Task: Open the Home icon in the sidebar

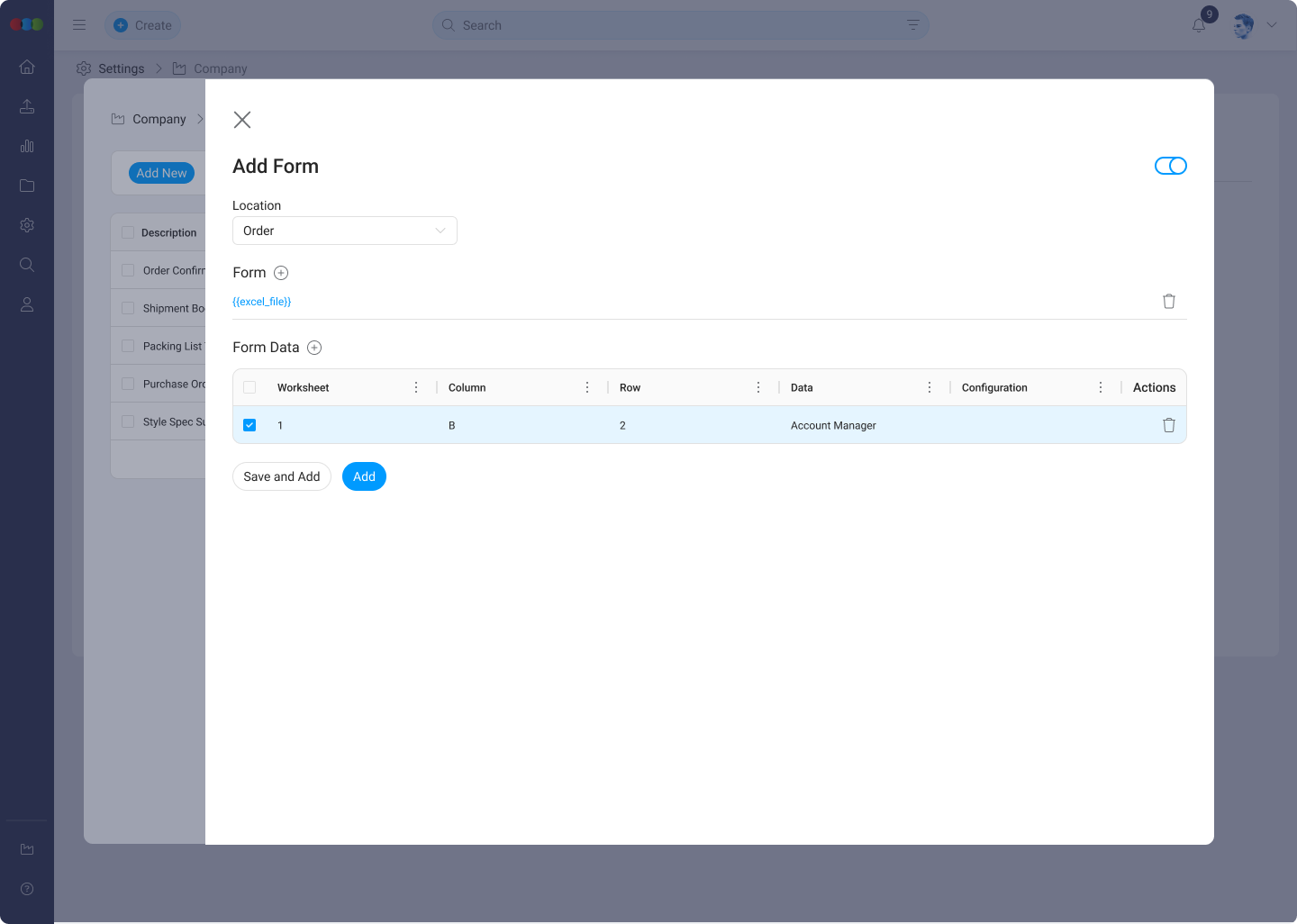Action: coord(27,67)
